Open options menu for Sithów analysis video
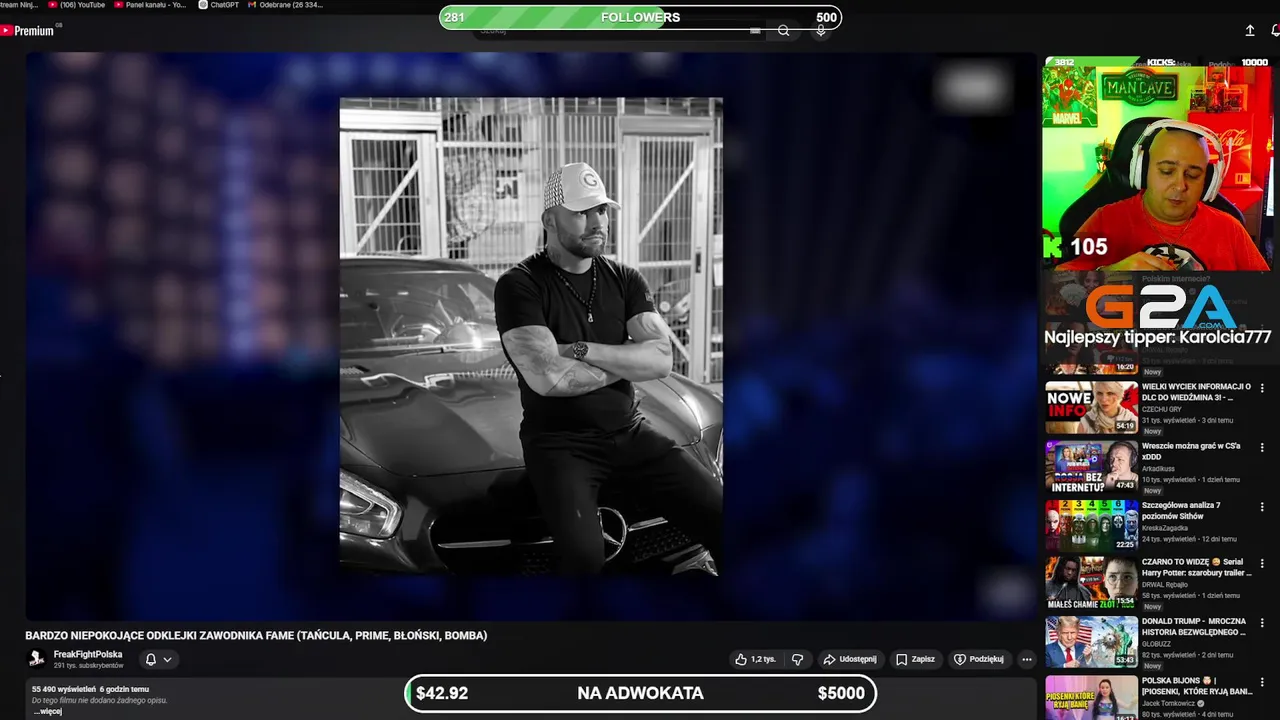Screen dimensions: 1280x720 [1262, 507]
